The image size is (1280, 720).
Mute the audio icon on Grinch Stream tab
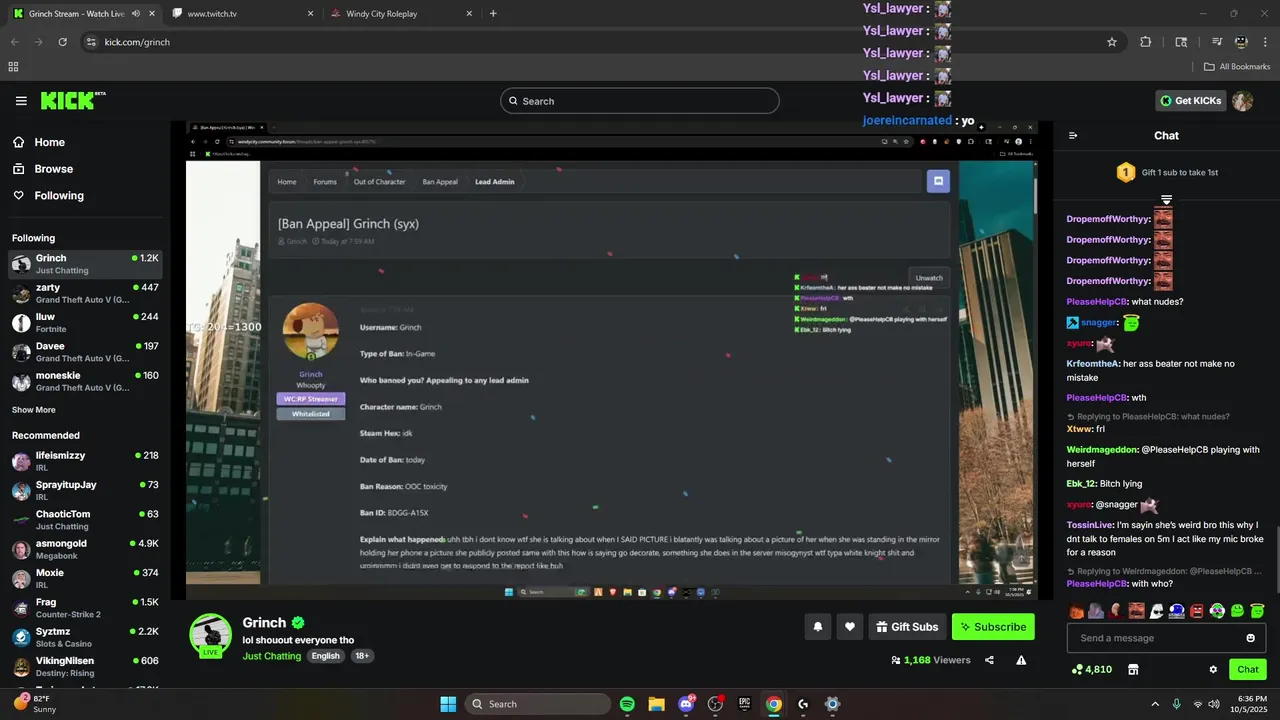coord(135,14)
